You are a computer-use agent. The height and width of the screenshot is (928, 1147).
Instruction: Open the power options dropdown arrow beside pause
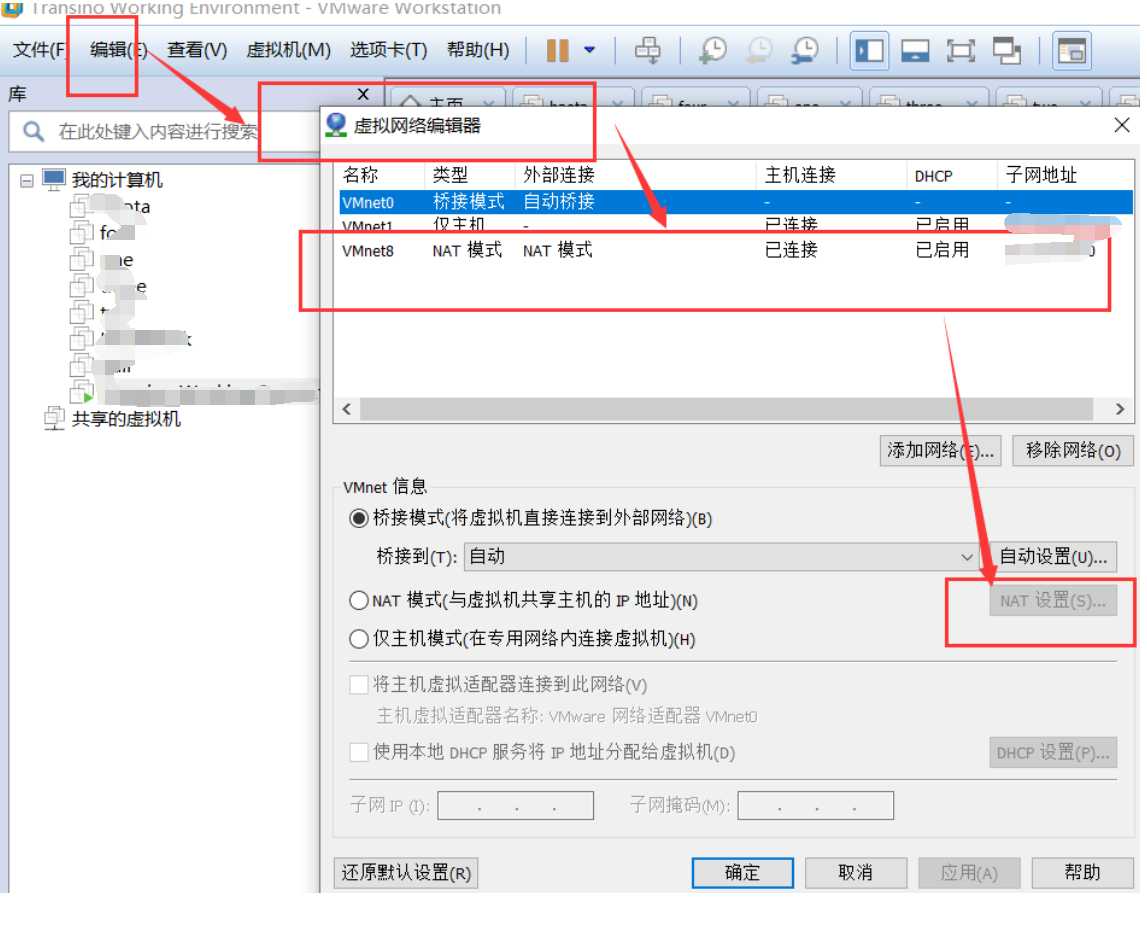click(590, 50)
